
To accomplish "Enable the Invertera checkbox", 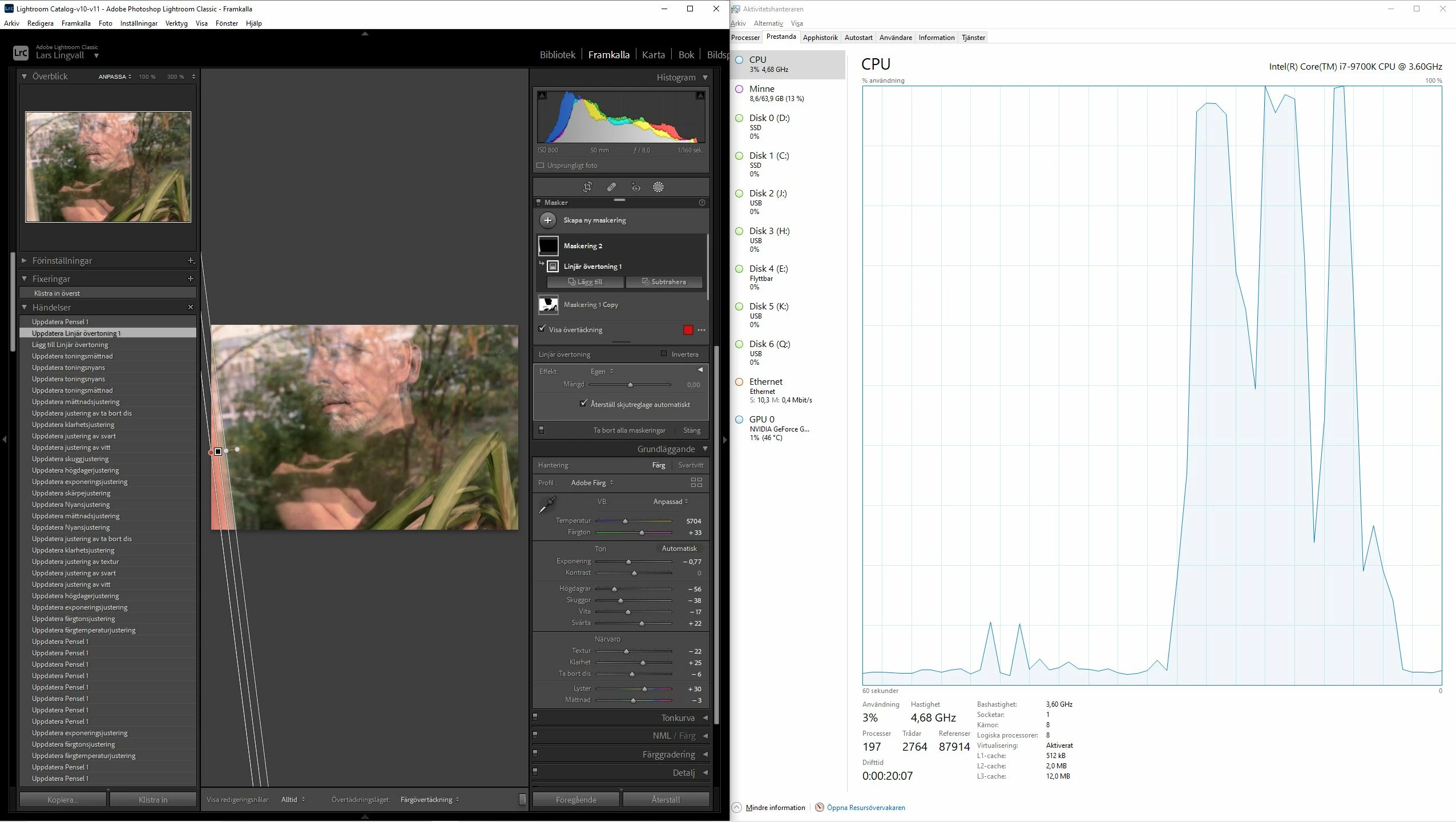I will click(x=663, y=354).
